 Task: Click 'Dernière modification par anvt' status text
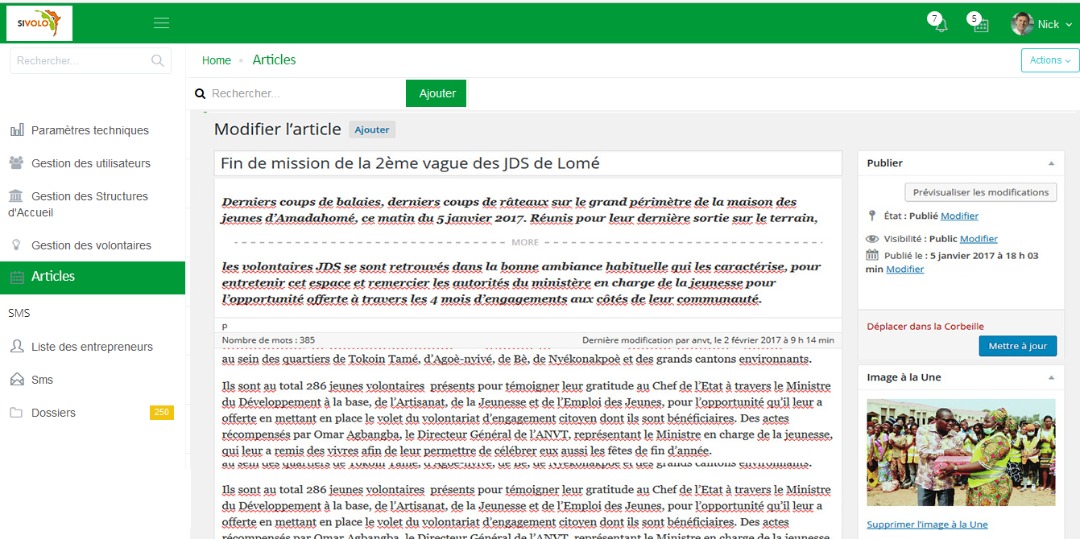click(708, 340)
